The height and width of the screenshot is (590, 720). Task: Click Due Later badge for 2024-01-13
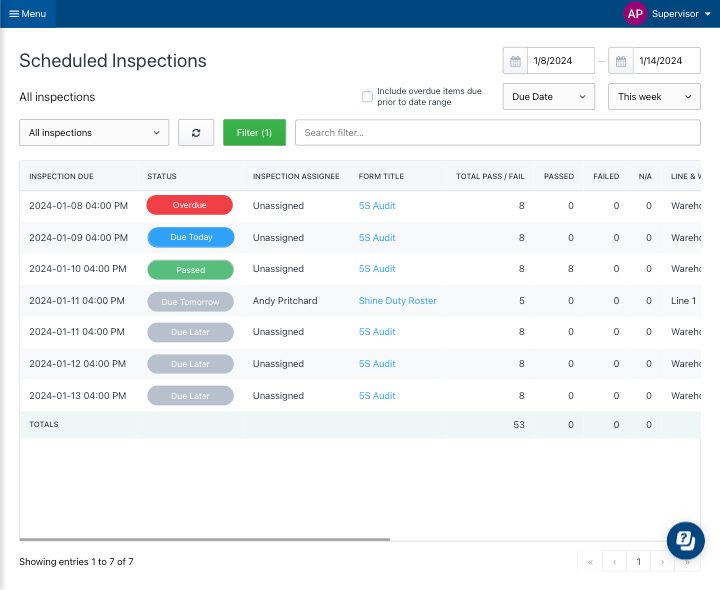[191, 396]
